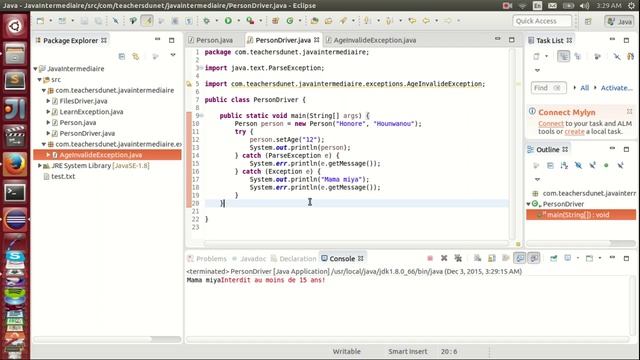Screen dimensions: 640x360
Task: Click the Java perspective button
Action: tap(619, 21)
